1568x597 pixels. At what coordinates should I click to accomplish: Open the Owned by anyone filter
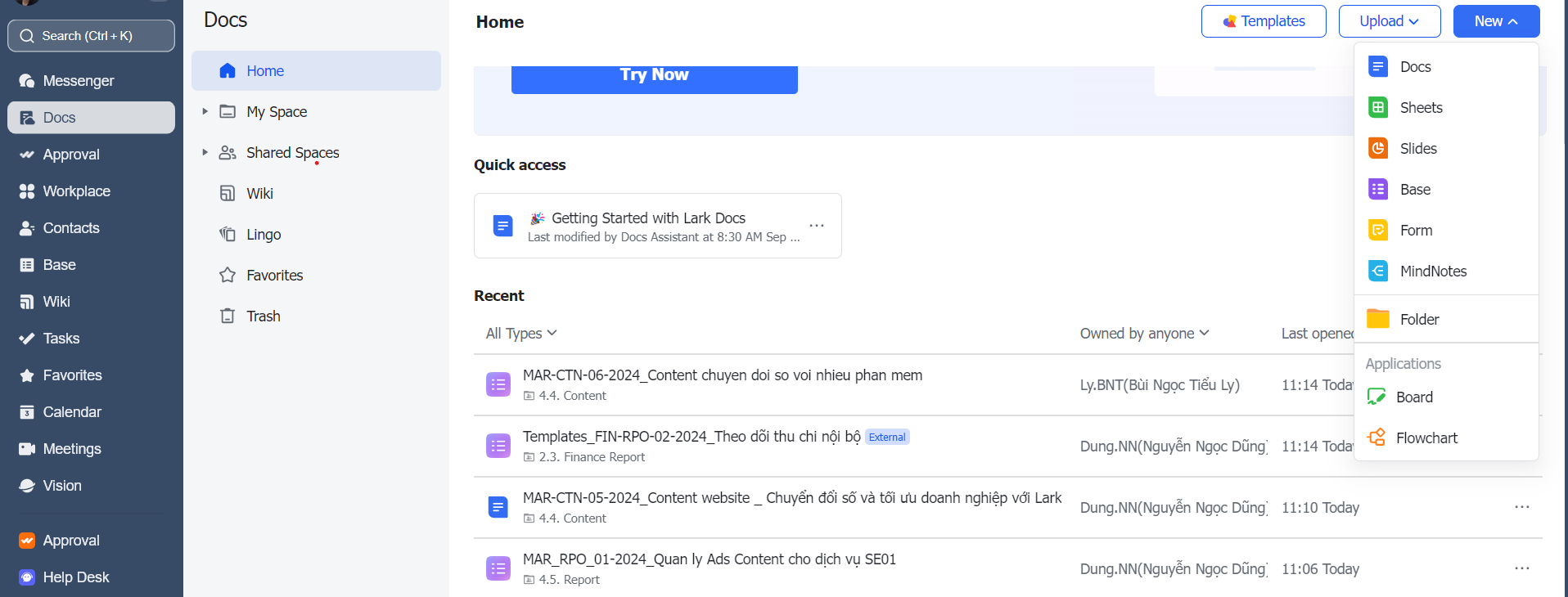coord(1144,333)
